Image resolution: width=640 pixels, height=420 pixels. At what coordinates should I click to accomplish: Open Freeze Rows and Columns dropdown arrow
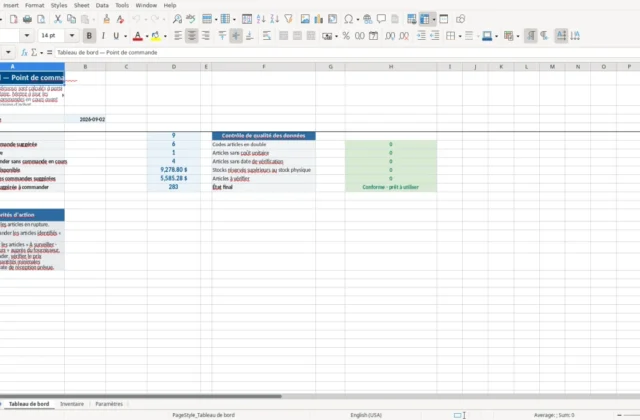pyautogui.click(x=434, y=19)
